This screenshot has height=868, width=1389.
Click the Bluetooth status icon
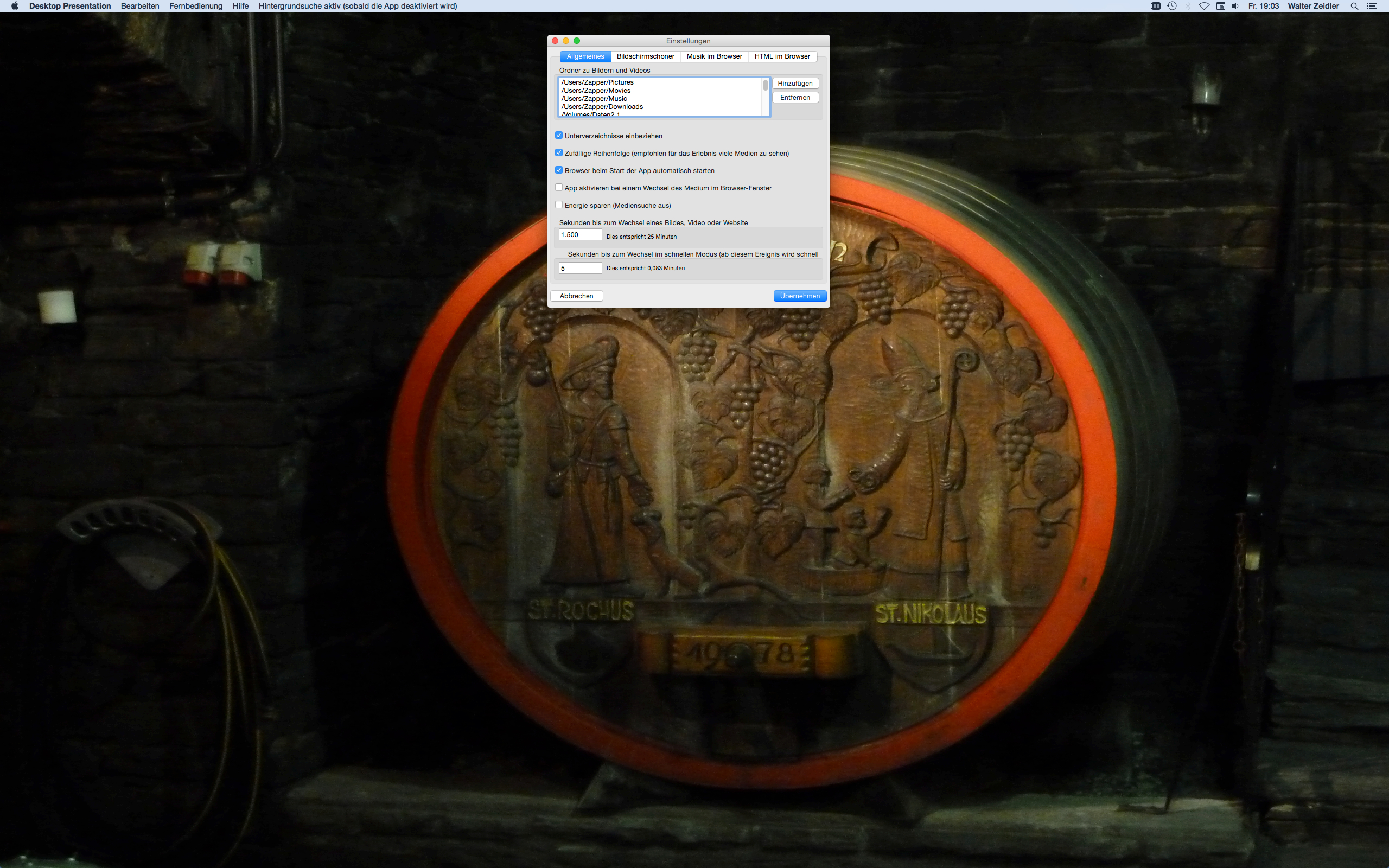[1188, 6]
